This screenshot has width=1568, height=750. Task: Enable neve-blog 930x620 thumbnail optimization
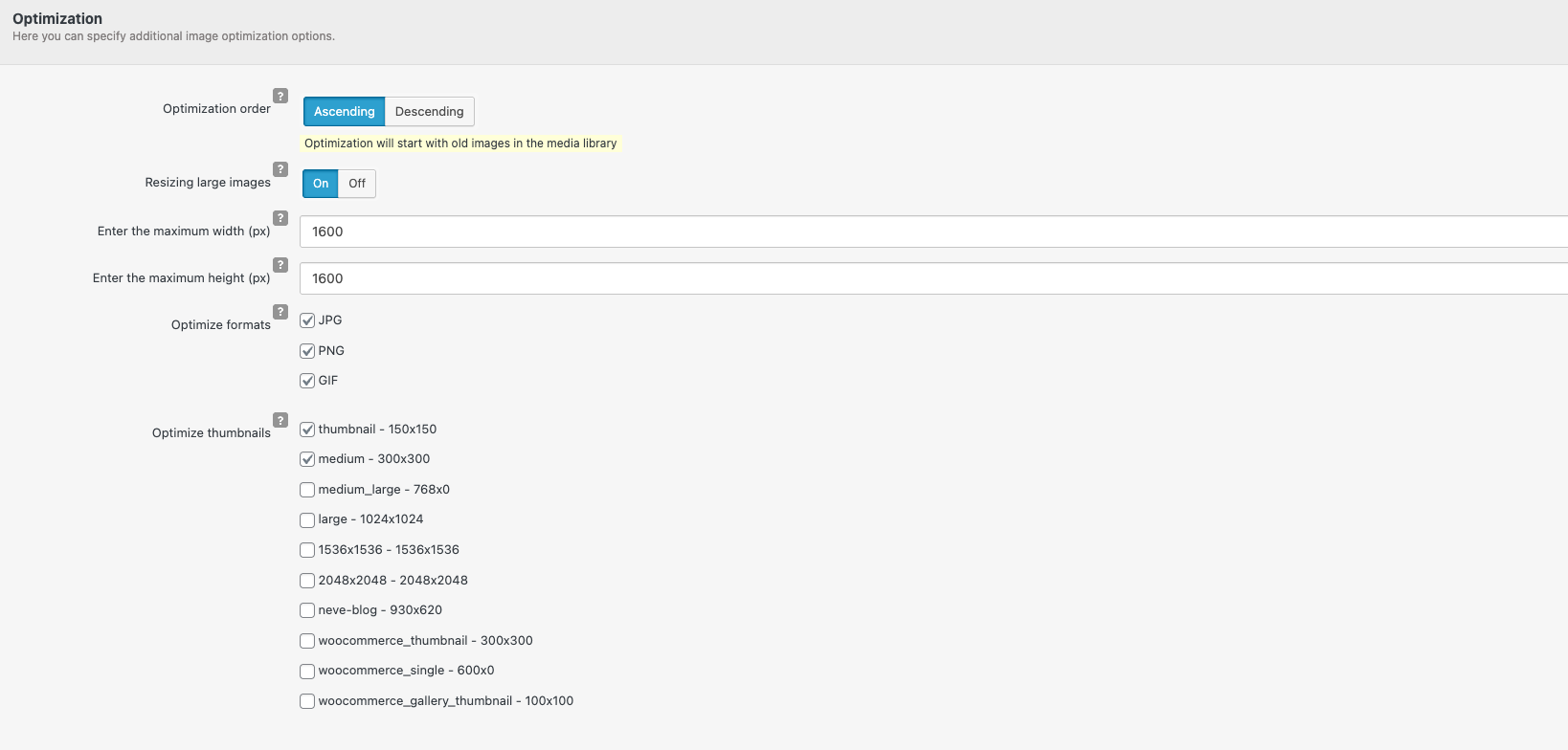(307, 610)
